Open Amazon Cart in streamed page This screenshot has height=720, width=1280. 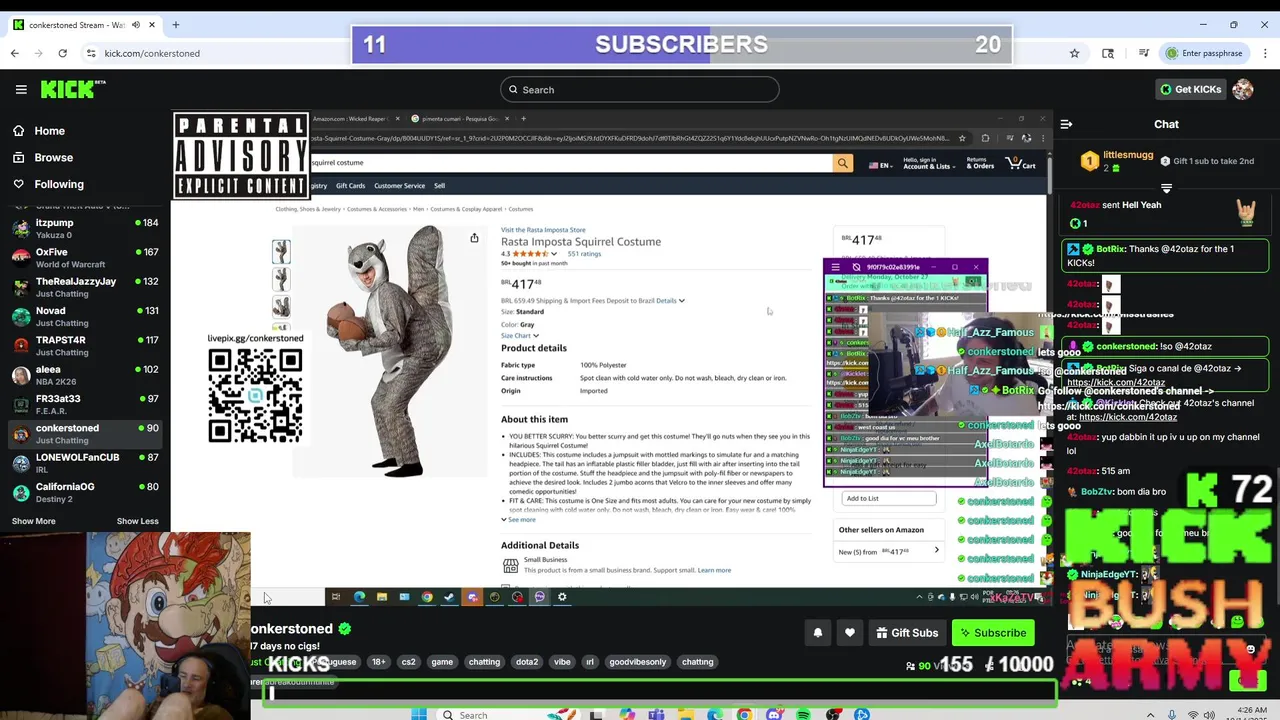click(1022, 163)
